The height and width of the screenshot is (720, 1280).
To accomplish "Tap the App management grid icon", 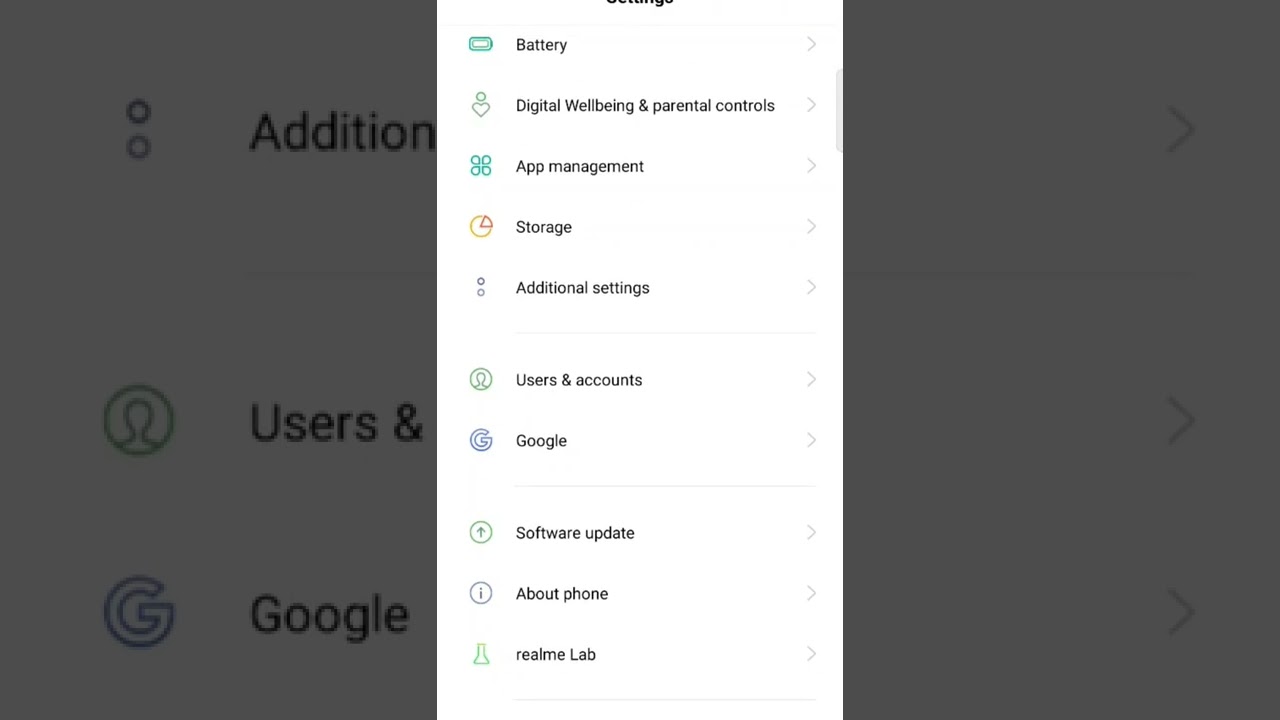I will click(x=481, y=166).
